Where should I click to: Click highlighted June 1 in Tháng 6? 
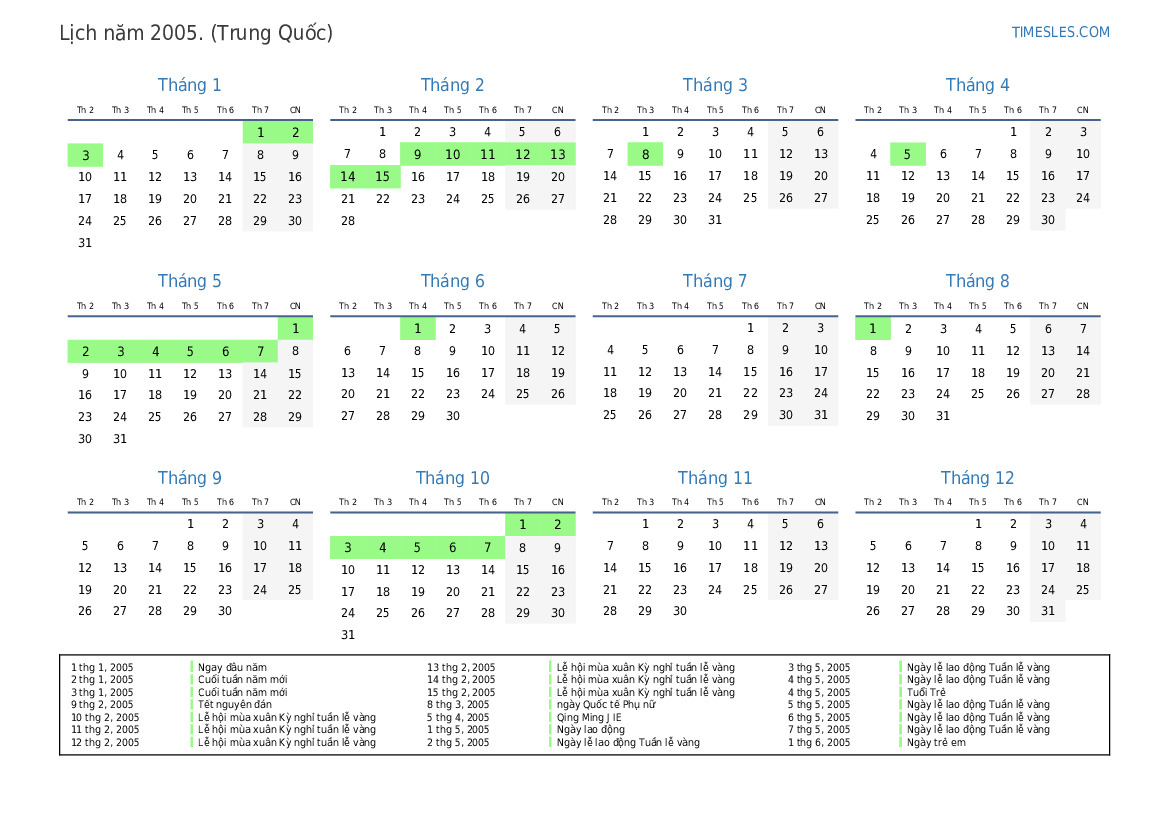tap(418, 329)
